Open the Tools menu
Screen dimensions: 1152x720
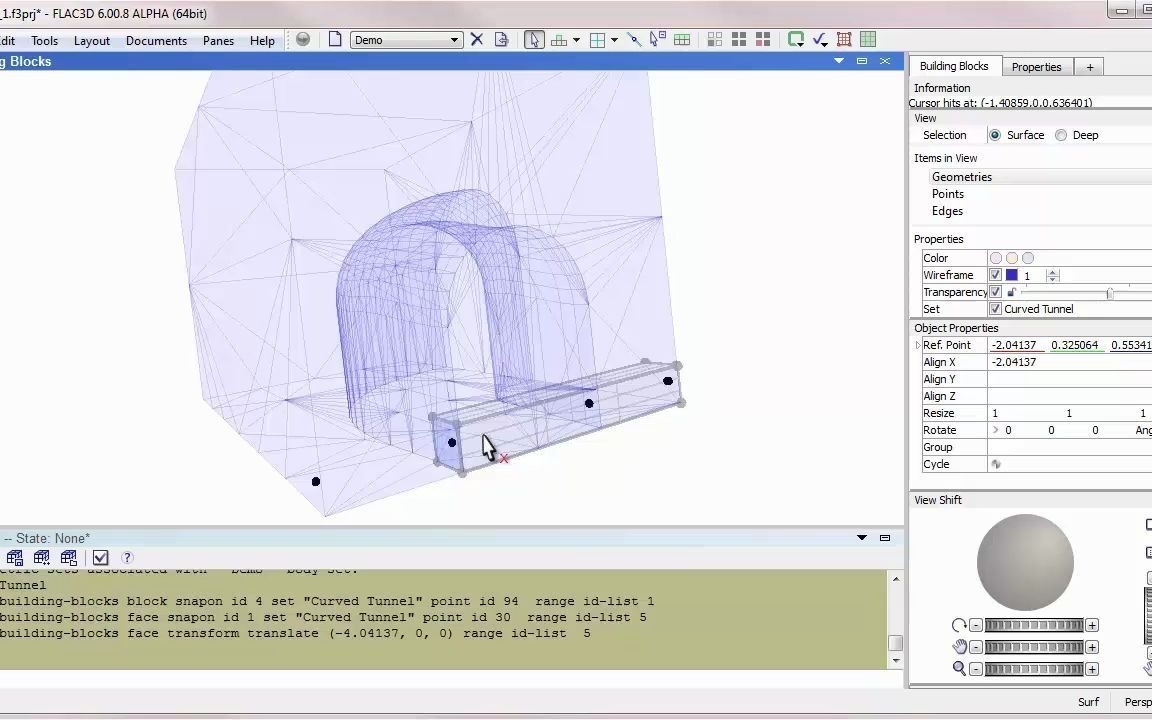44,40
